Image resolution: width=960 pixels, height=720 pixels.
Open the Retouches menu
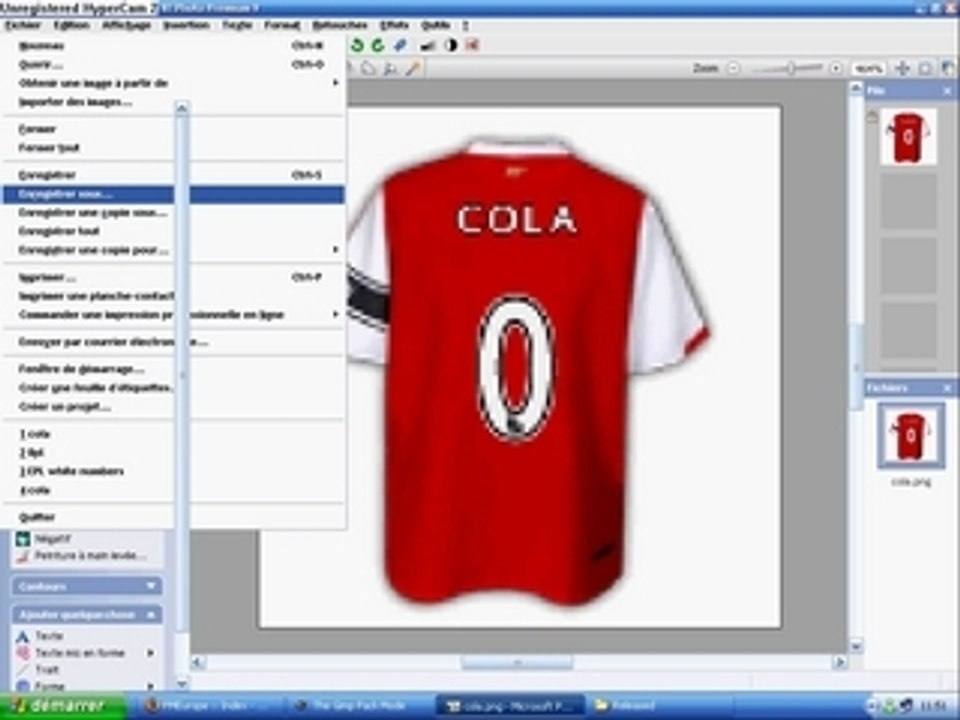(x=340, y=25)
